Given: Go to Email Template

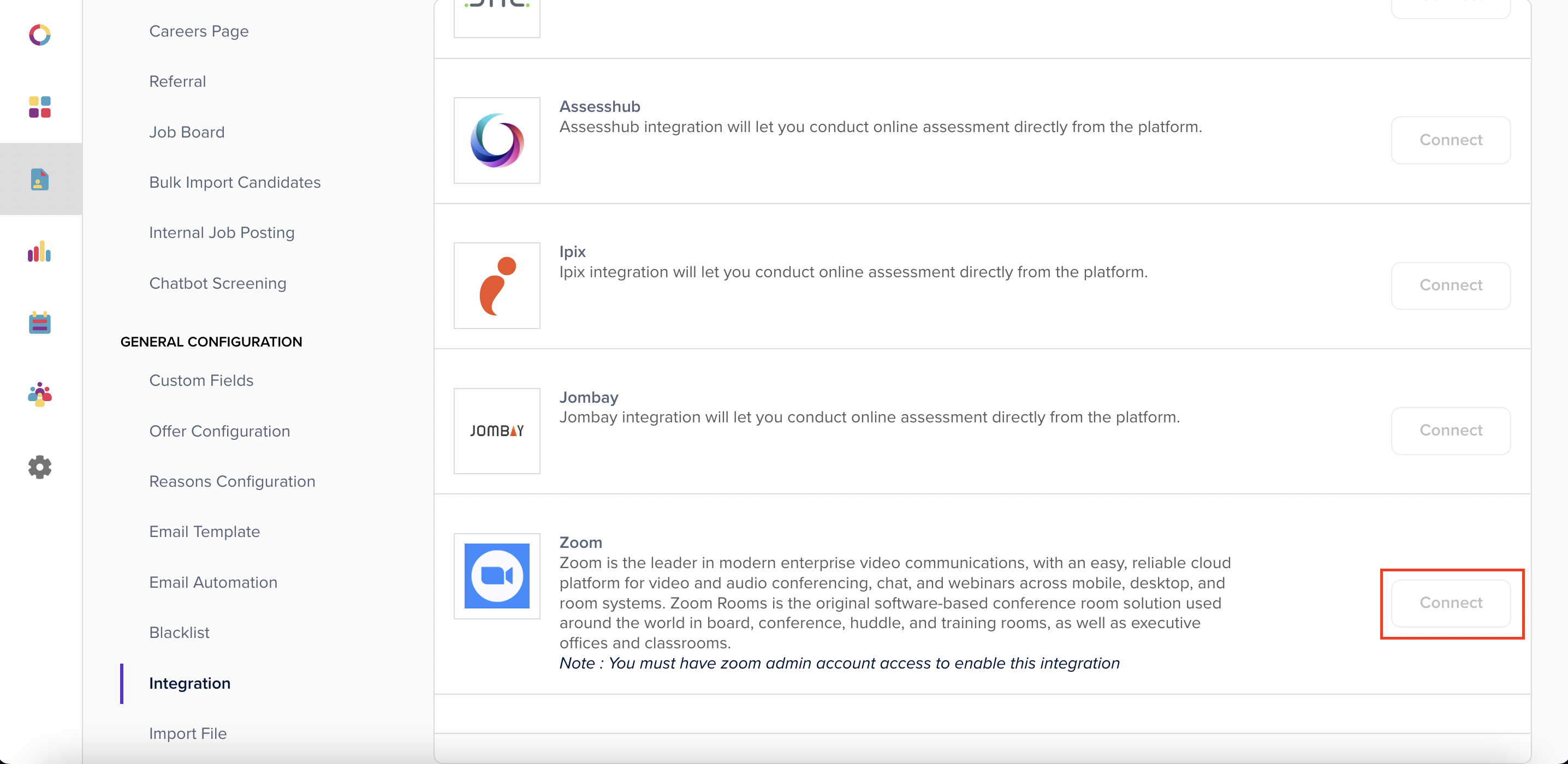Looking at the screenshot, I should pyautogui.click(x=205, y=532).
